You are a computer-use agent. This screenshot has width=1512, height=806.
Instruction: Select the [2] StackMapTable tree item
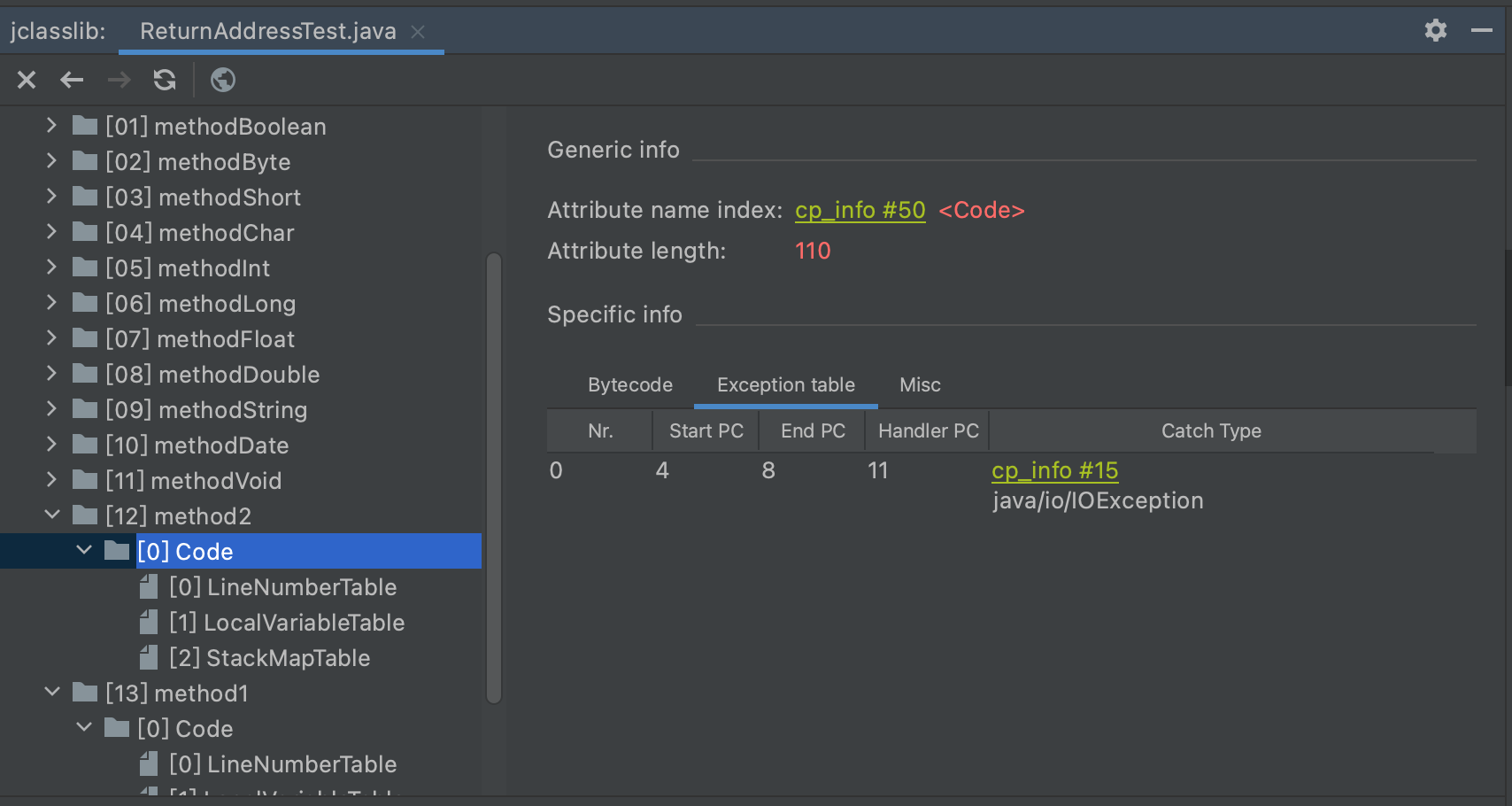[x=269, y=658]
